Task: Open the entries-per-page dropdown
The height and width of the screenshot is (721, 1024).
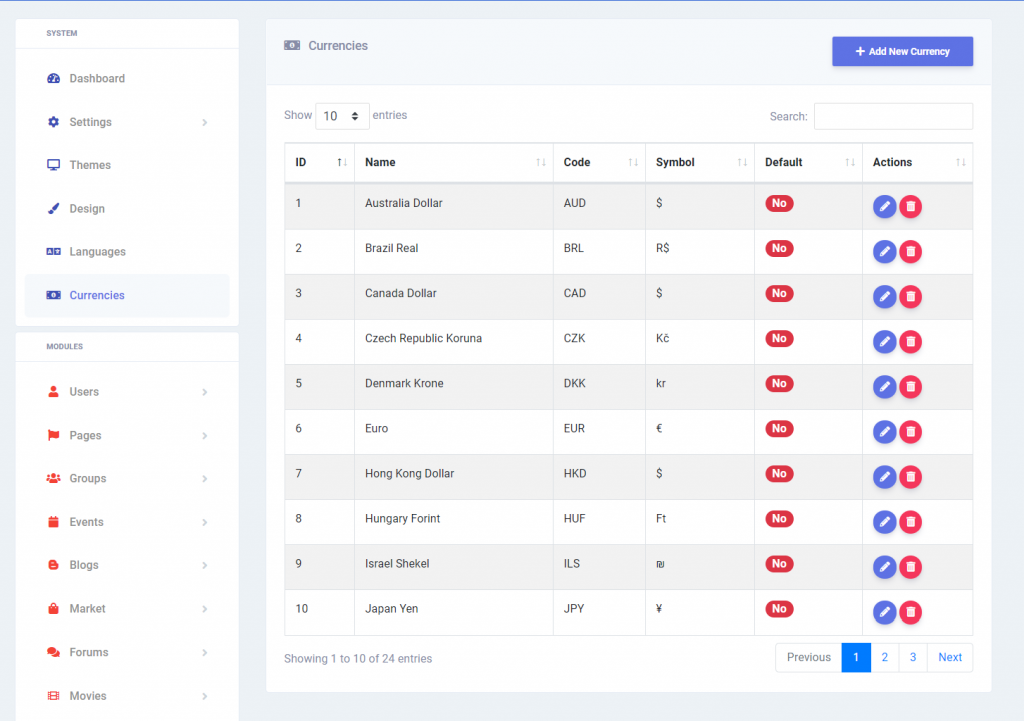Action: (342, 116)
